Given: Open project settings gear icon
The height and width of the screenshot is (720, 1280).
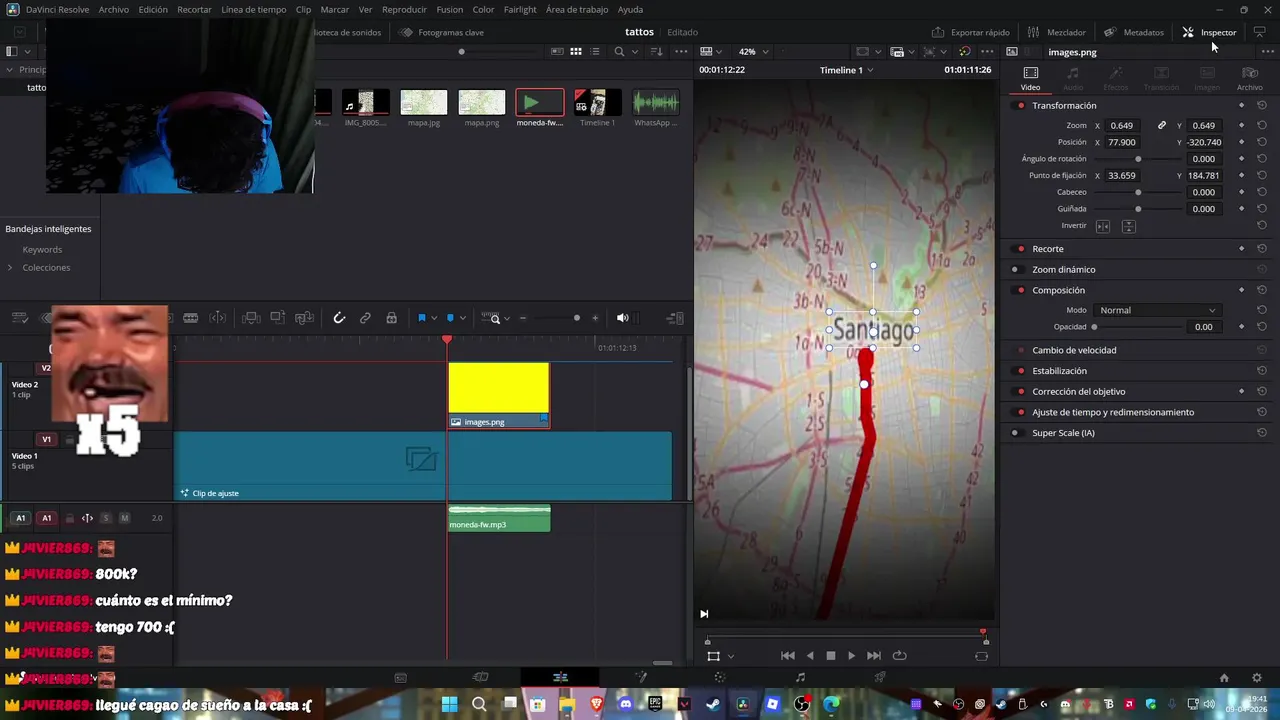Looking at the screenshot, I should point(1257,677).
